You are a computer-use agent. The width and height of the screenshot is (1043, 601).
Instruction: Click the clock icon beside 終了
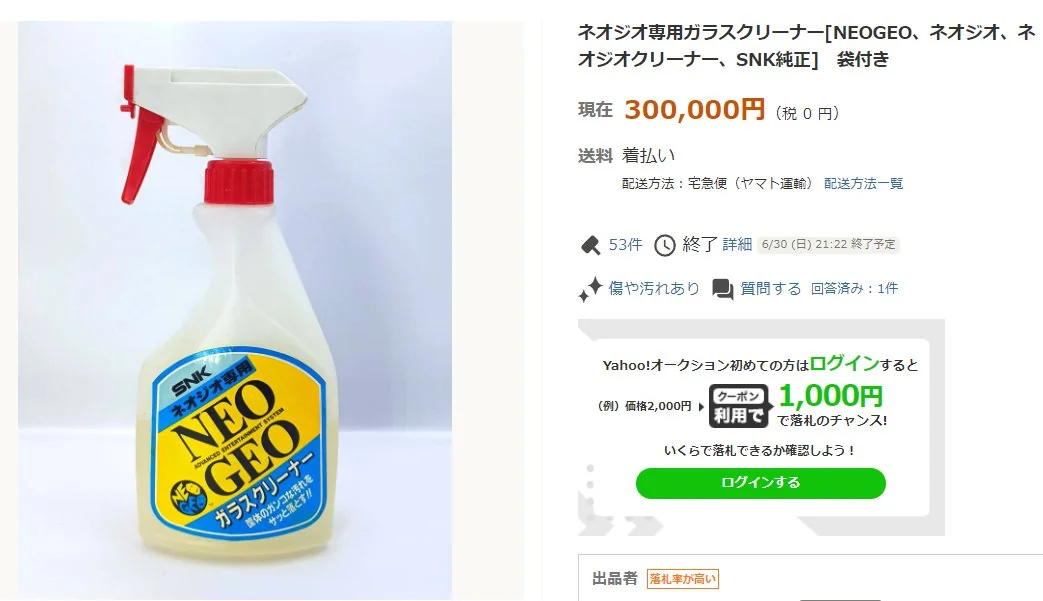(x=665, y=245)
